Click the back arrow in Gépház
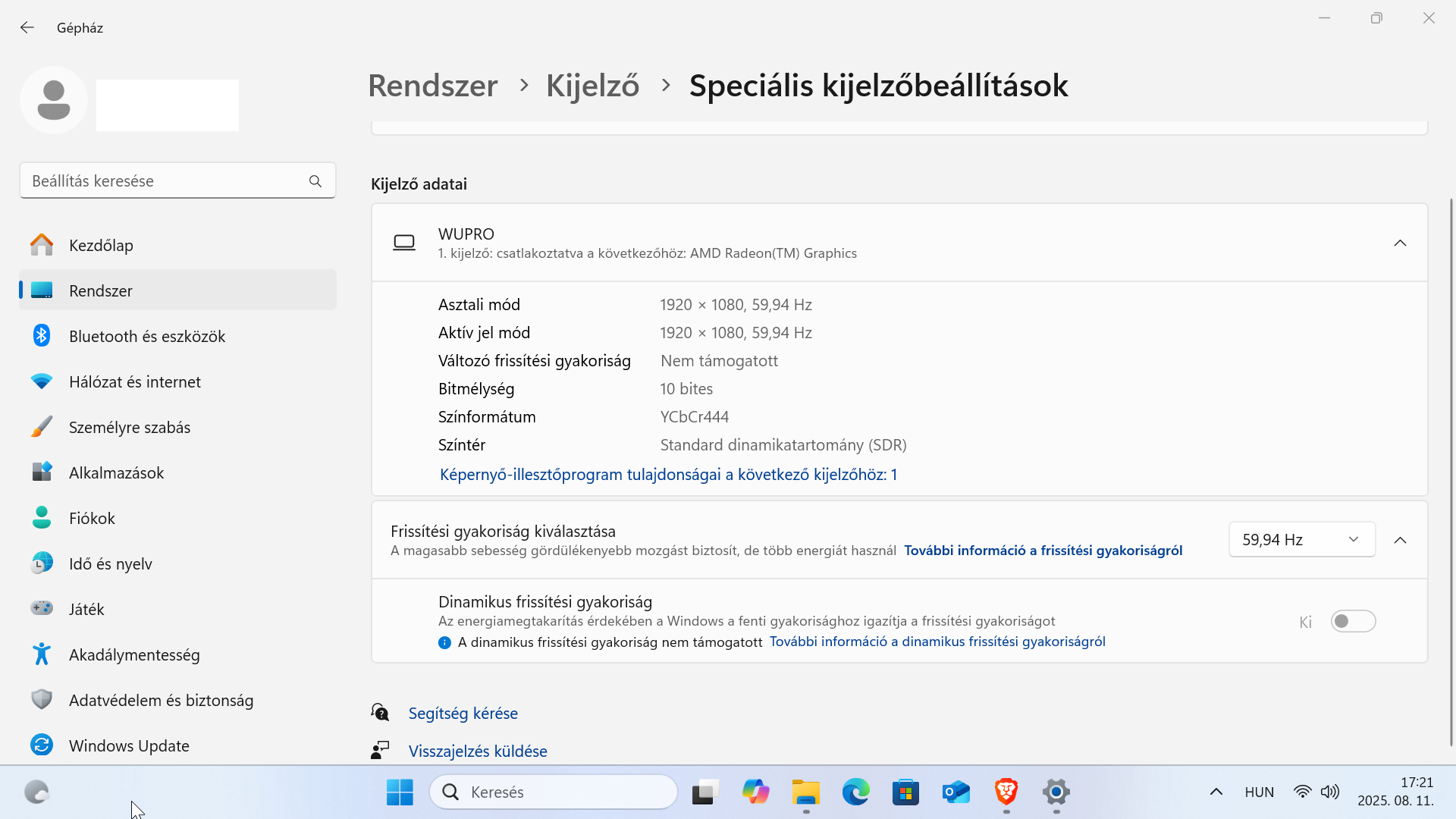The image size is (1456, 819). click(27, 28)
